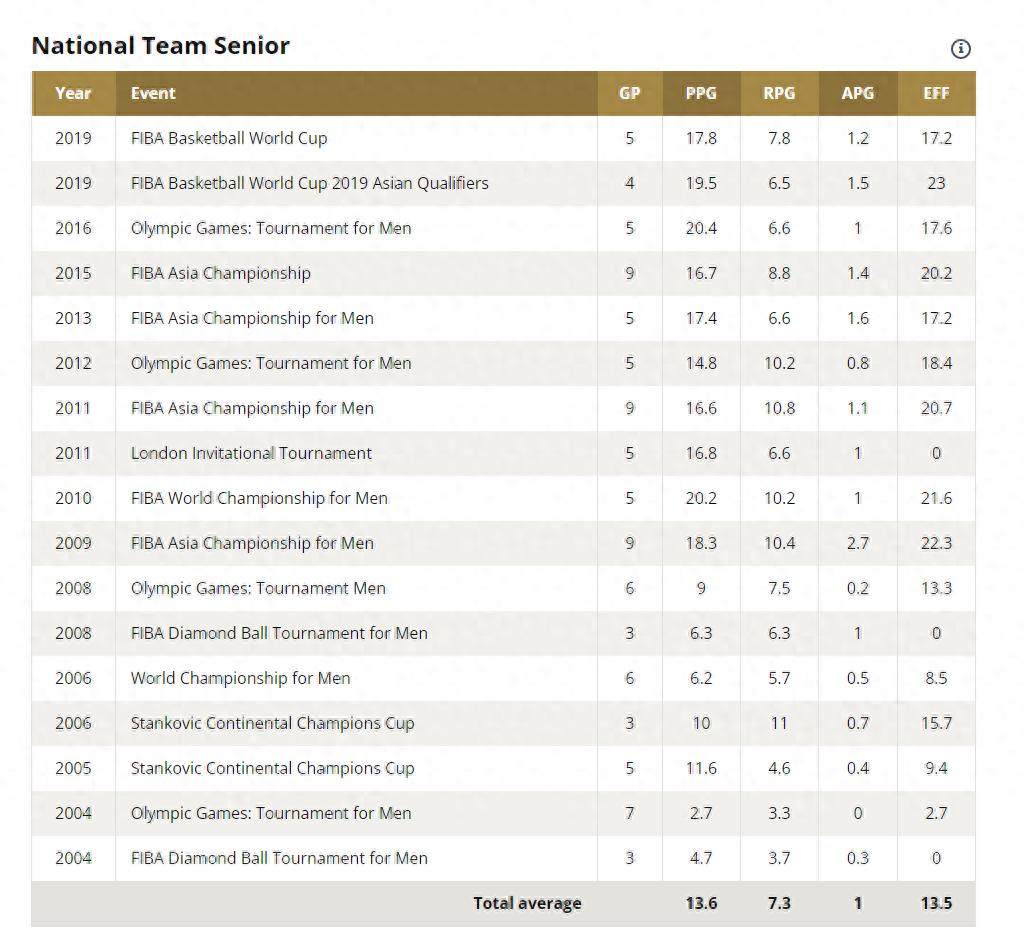Select the 2006 World Championship for Men row
The height and width of the screenshot is (942, 1025).
click(x=241, y=678)
